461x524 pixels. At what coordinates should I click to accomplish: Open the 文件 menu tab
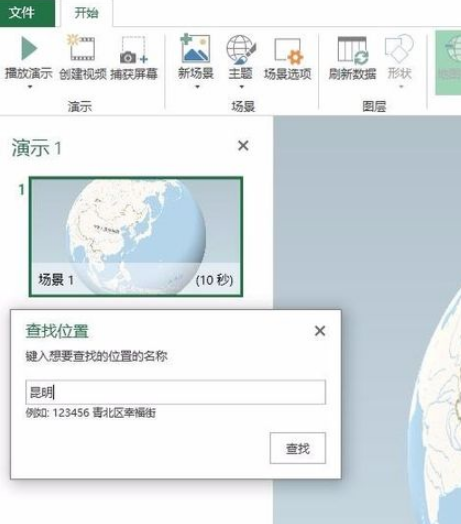(27, 13)
